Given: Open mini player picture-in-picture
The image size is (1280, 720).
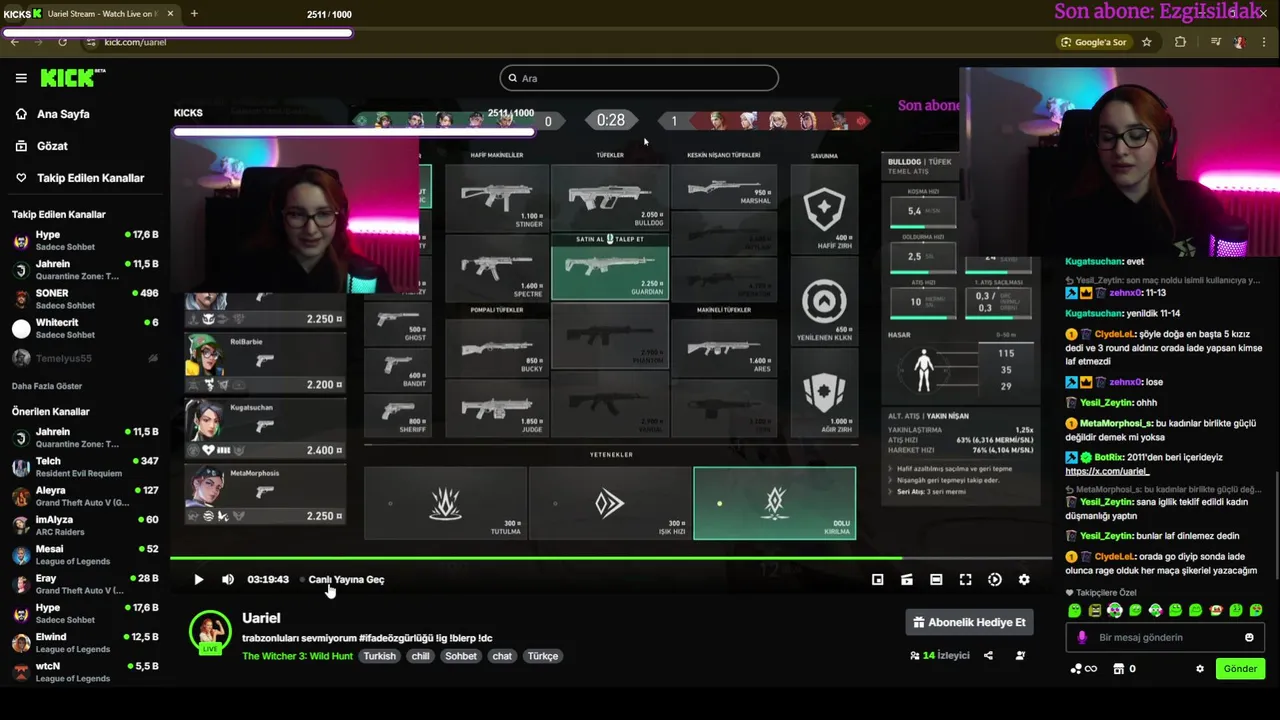Looking at the screenshot, I should (x=877, y=579).
